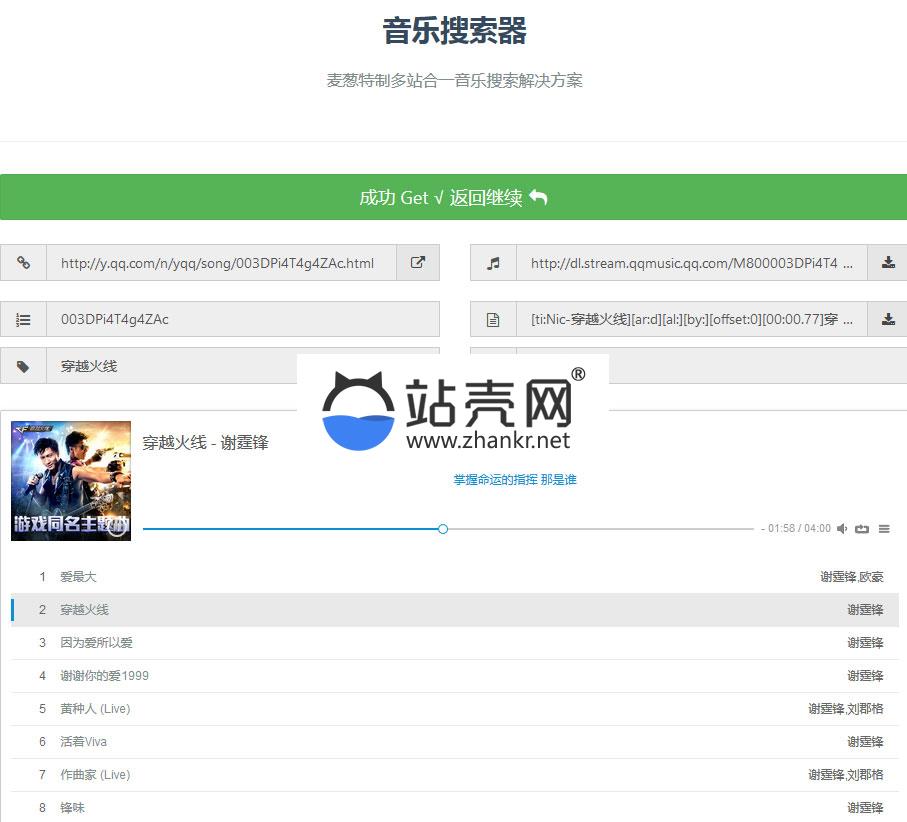Image resolution: width=907 pixels, height=822 pixels.
Task: Click the album cover thumbnail
Action: pos(71,481)
